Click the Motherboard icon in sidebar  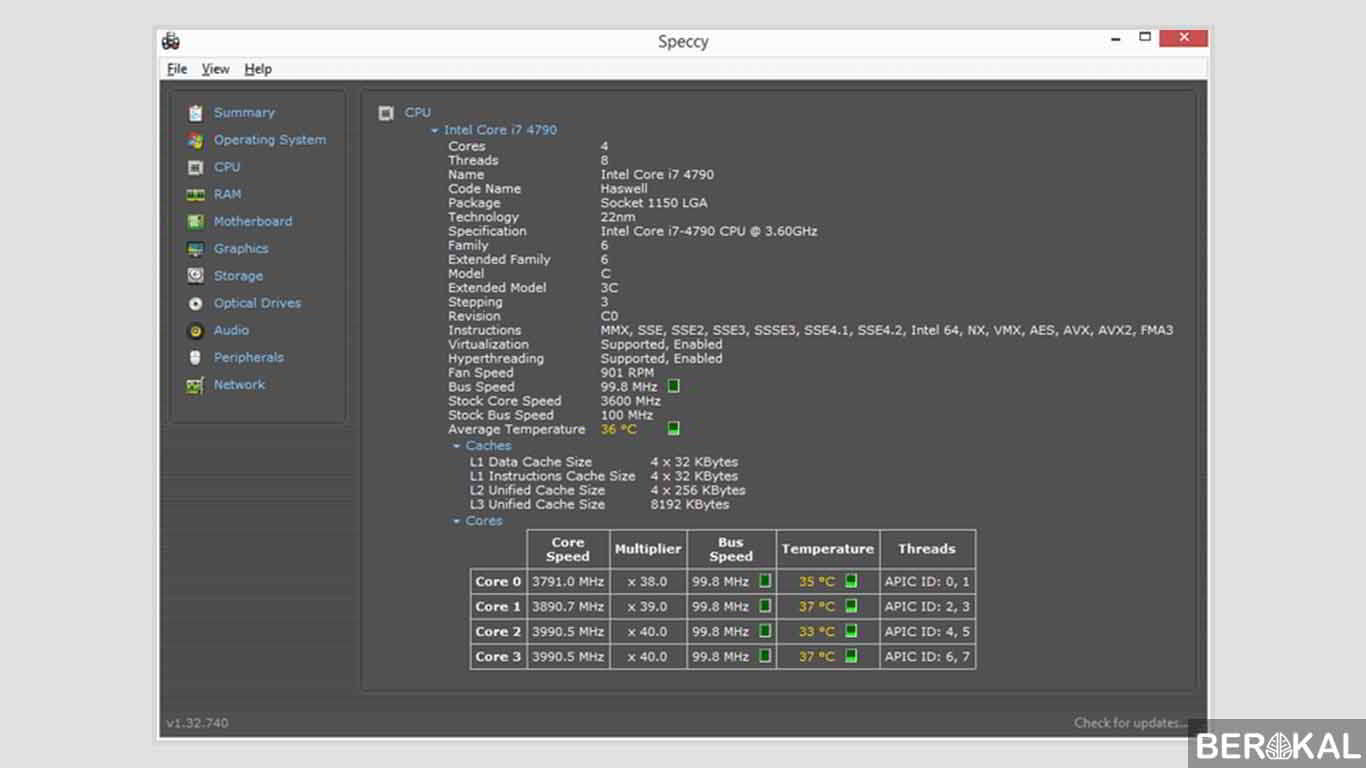pyautogui.click(x=195, y=221)
